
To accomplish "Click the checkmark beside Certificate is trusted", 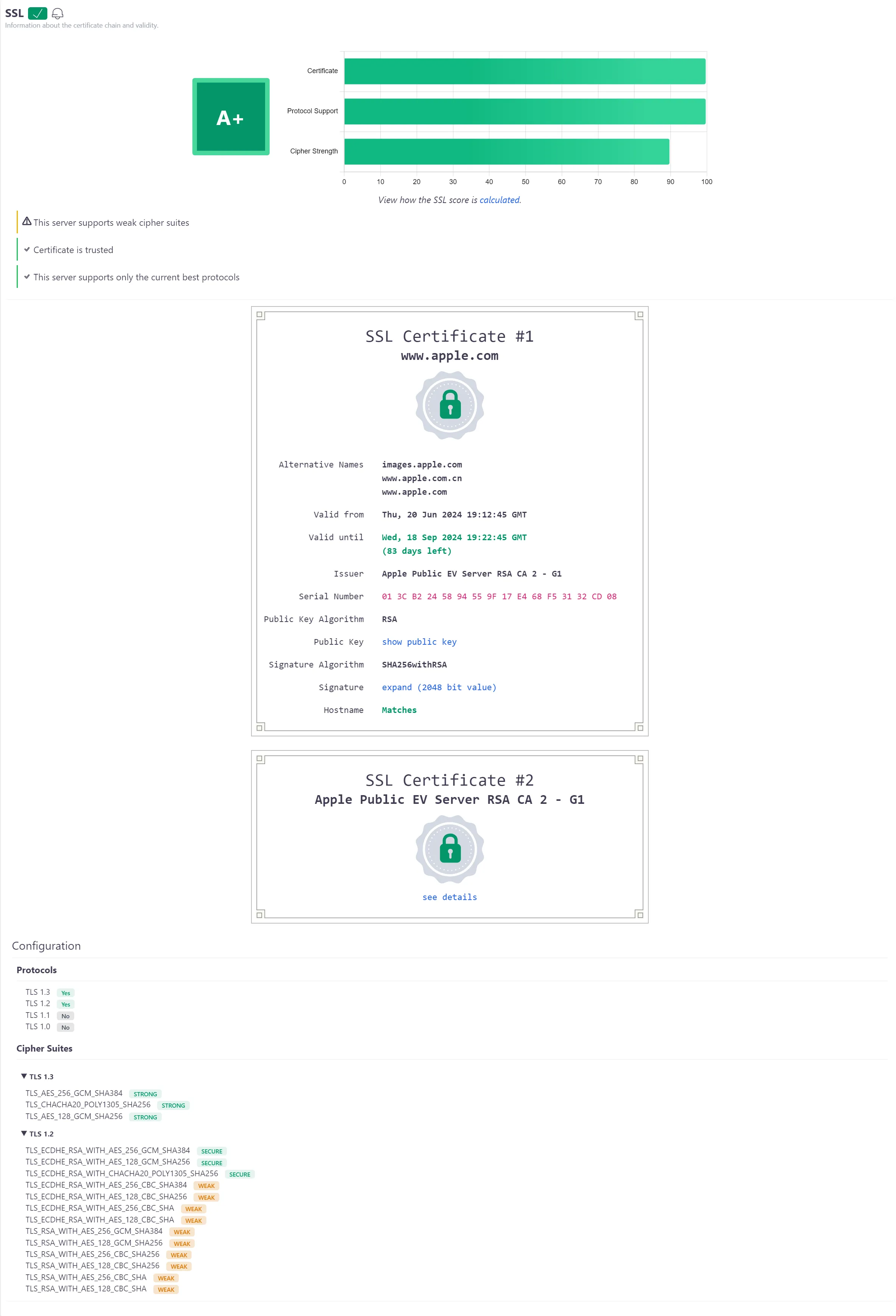I will [27, 249].
